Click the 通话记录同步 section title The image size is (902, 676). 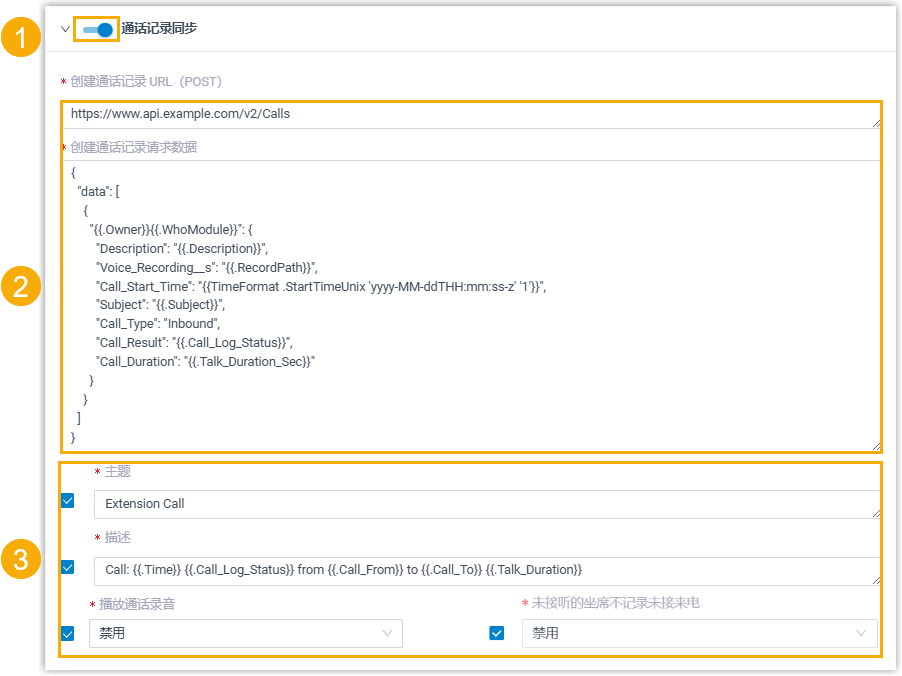pyautogui.click(x=159, y=29)
